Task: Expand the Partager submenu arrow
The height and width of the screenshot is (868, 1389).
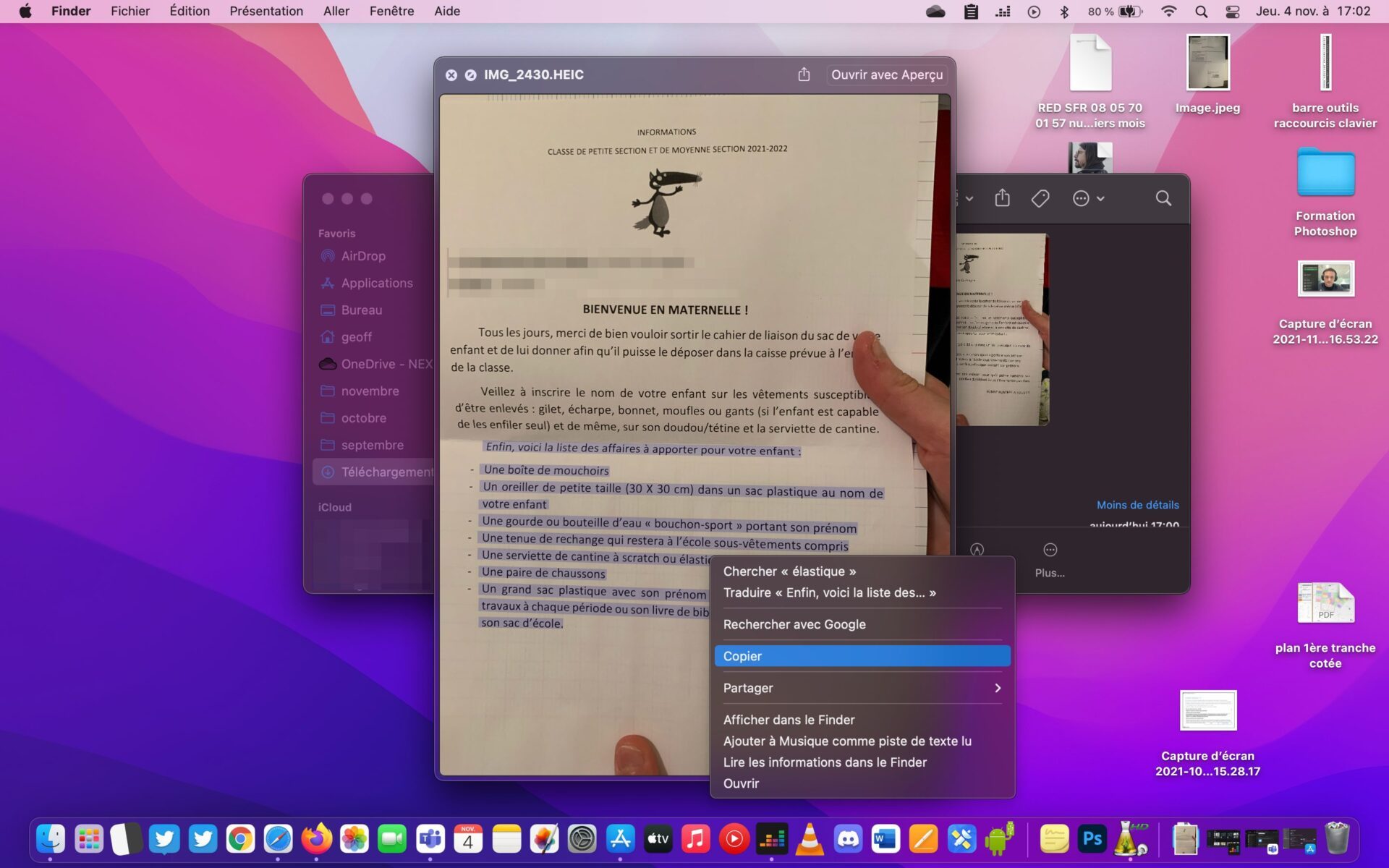Action: click(998, 688)
